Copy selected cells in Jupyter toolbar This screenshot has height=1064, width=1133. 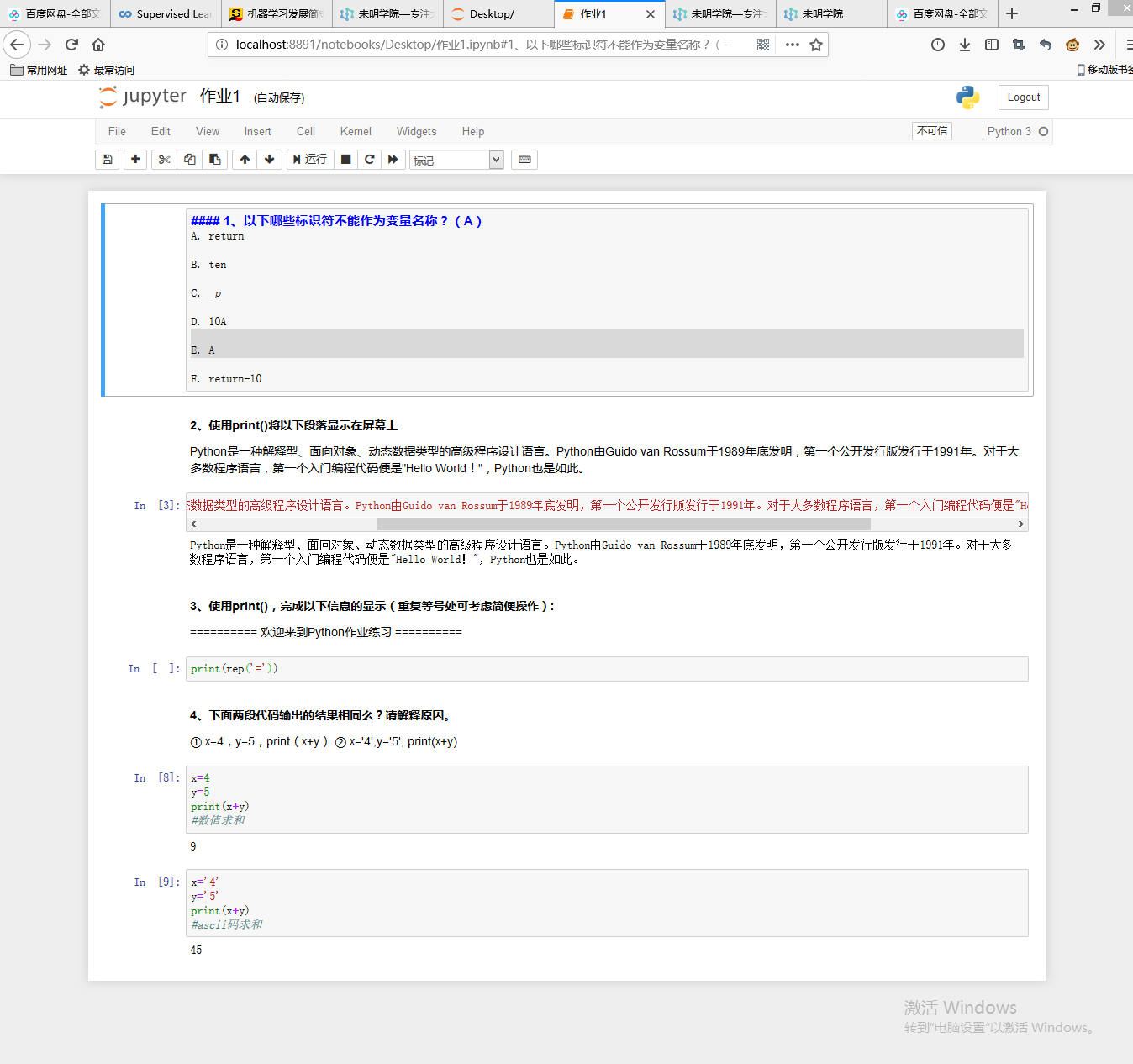click(190, 160)
